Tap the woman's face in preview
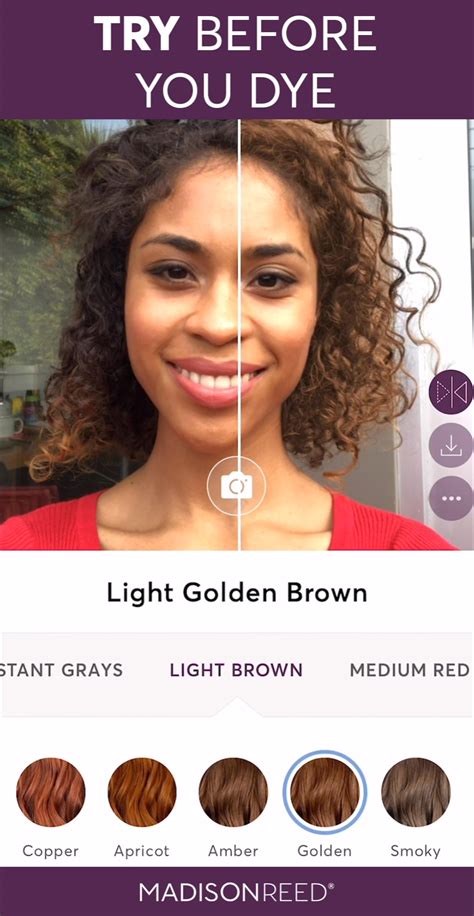 (x=222, y=304)
